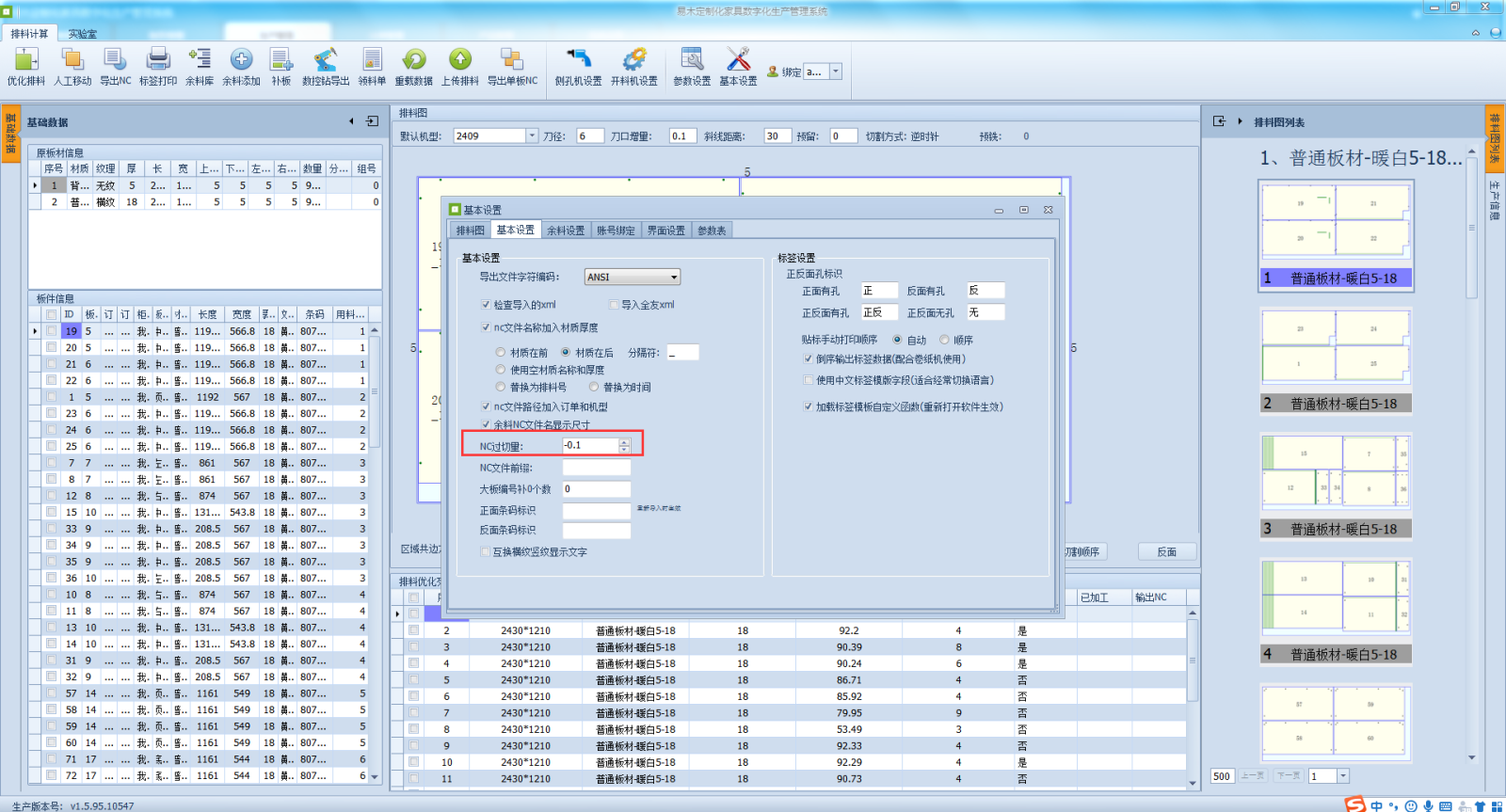This screenshot has width=1506, height=812.
Task: Enable the 导入全友xml checkbox
Action: click(x=615, y=305)
